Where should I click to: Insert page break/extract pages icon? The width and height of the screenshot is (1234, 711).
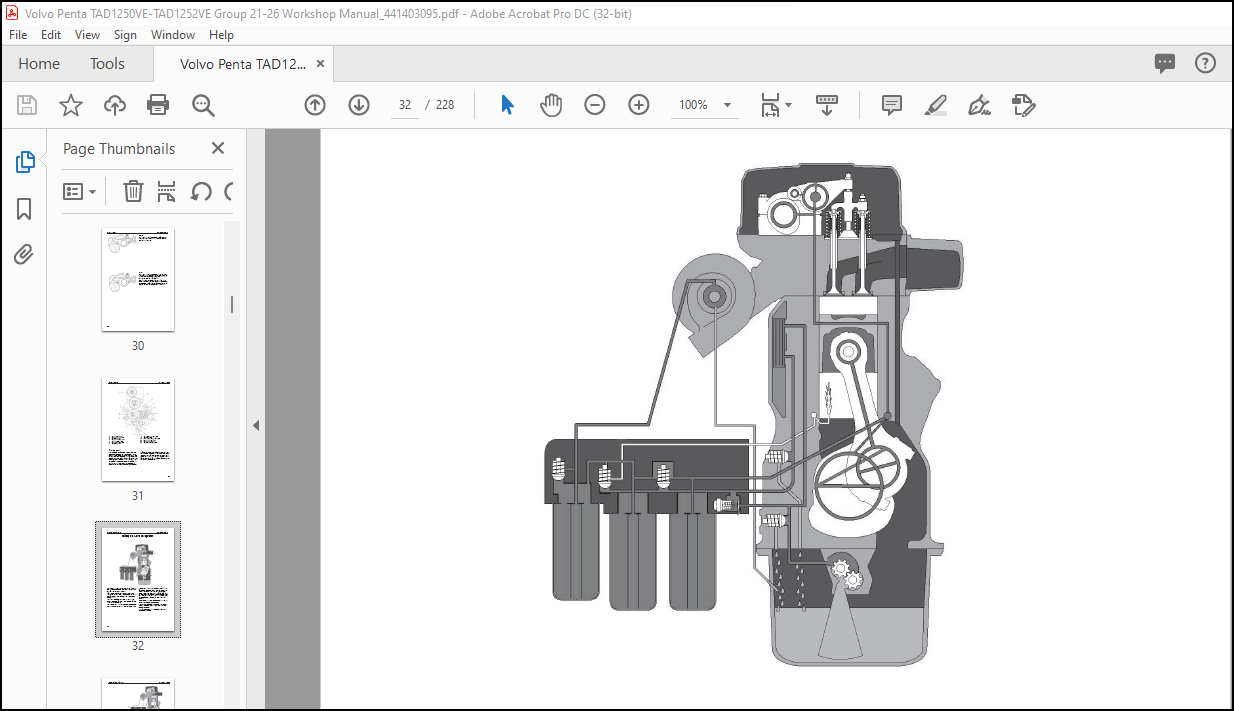pos(167,191)
